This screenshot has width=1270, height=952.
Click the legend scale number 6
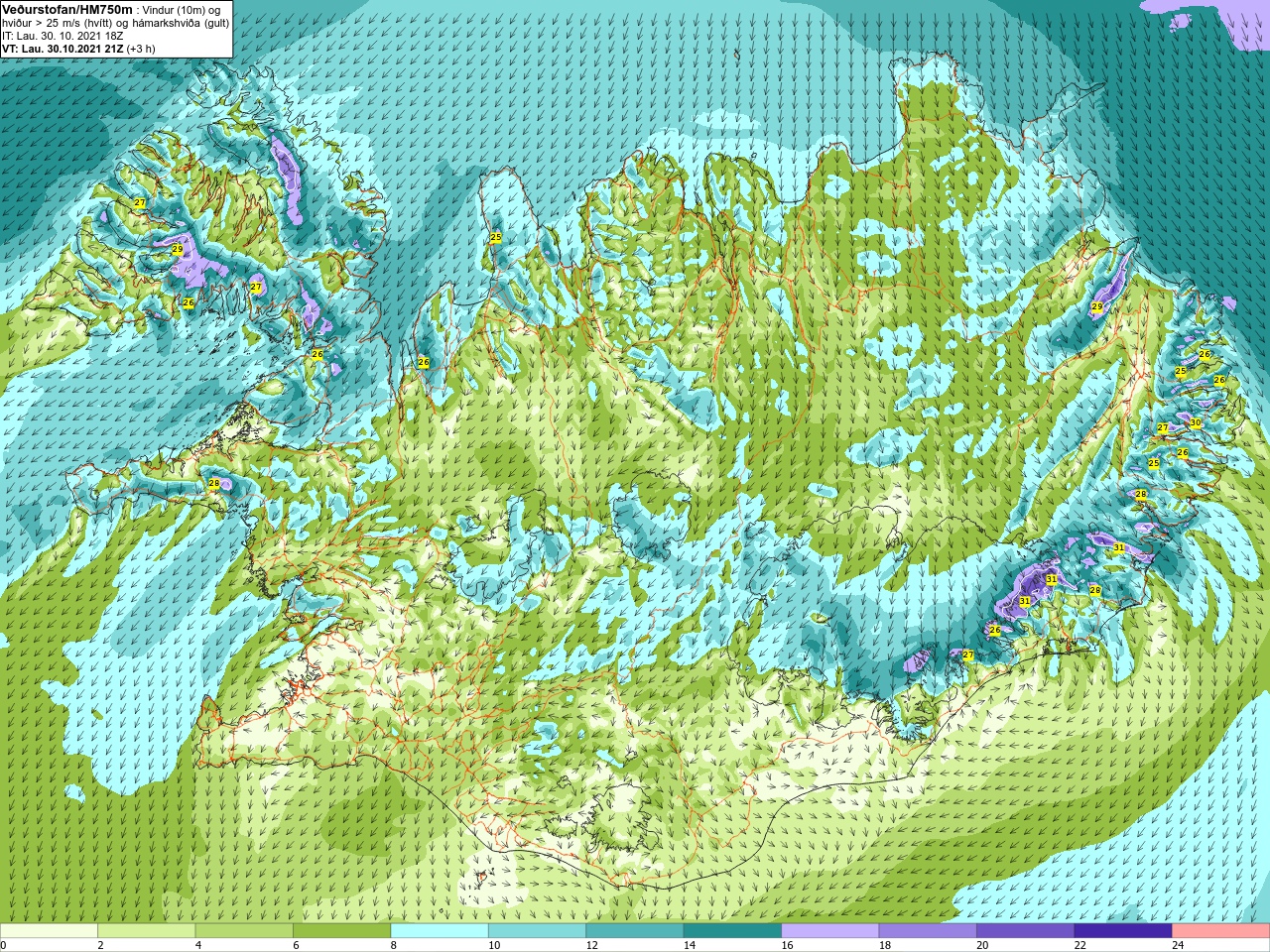[x=296, y=945]
